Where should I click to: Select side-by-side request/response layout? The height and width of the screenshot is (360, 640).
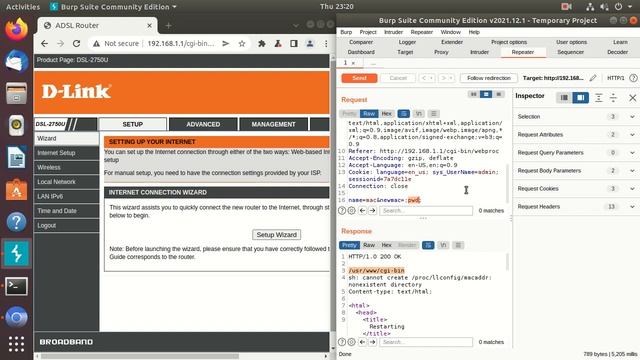473,94
